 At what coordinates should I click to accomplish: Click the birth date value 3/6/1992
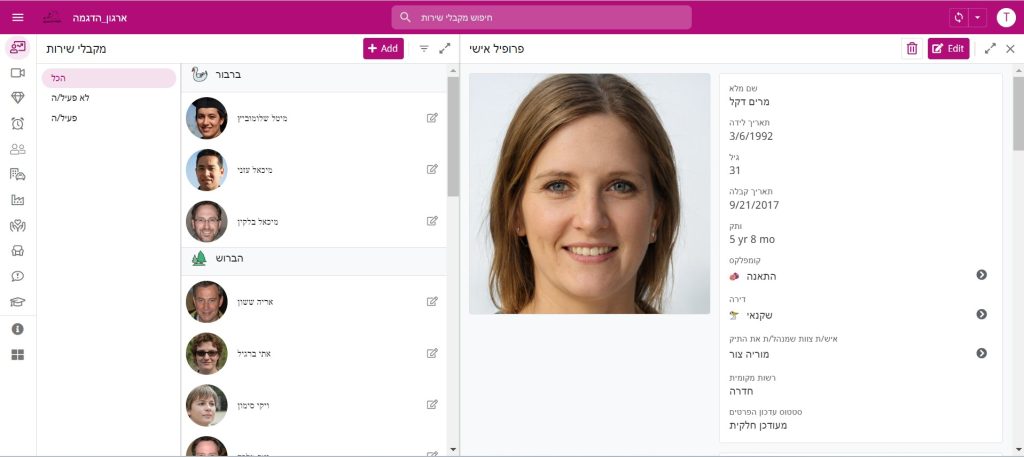pos(751,136)
